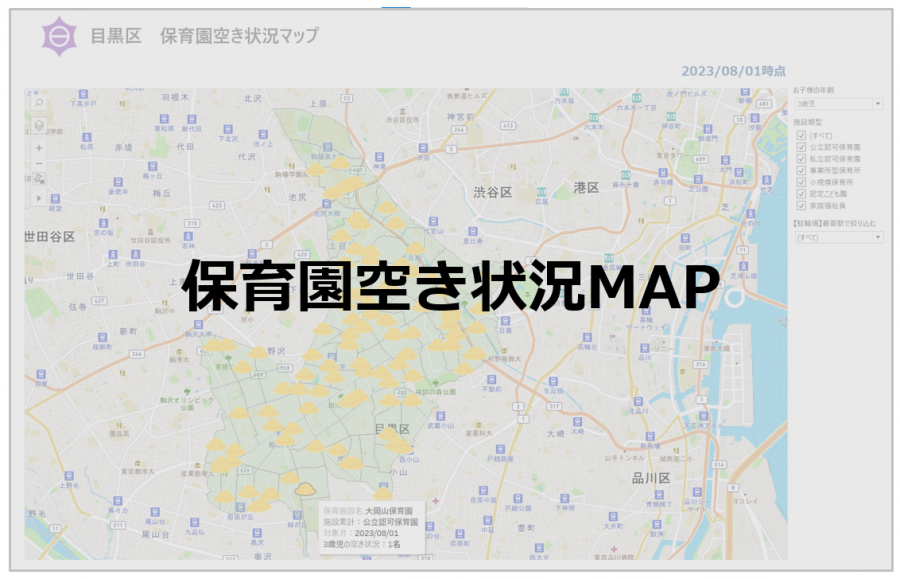900x579 pixels.
Task: Click the 2023/08/01時点 date text
Action: [x=732, y=71]
